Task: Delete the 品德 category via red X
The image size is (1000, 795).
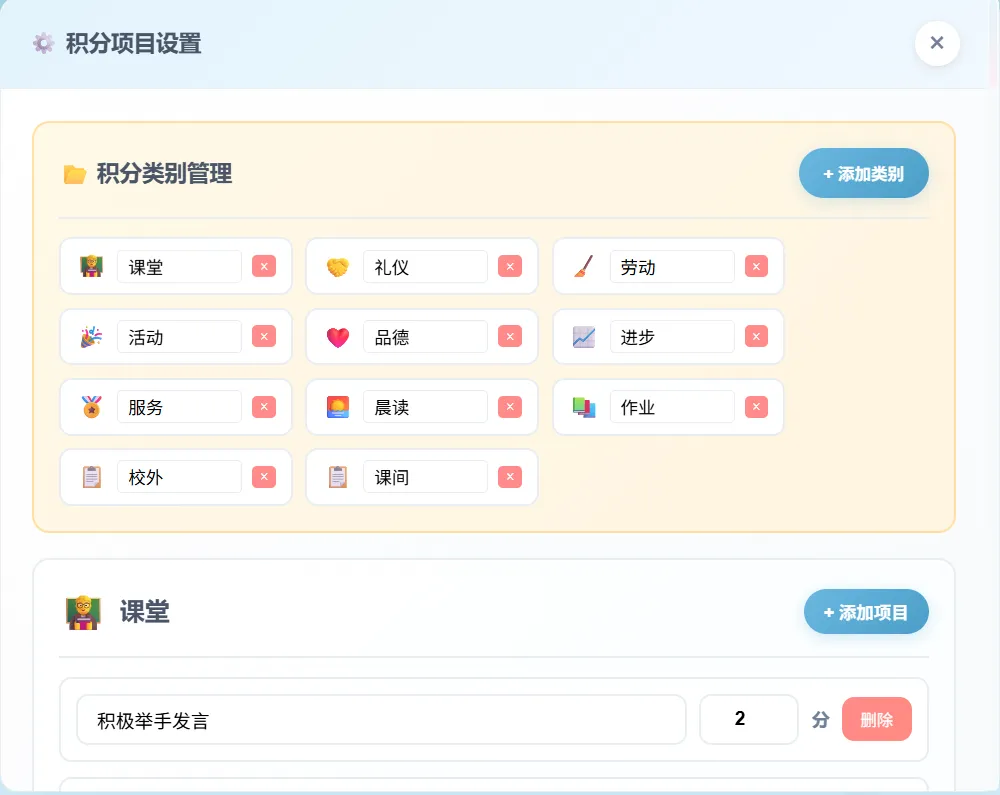Action: click(510, 337)
